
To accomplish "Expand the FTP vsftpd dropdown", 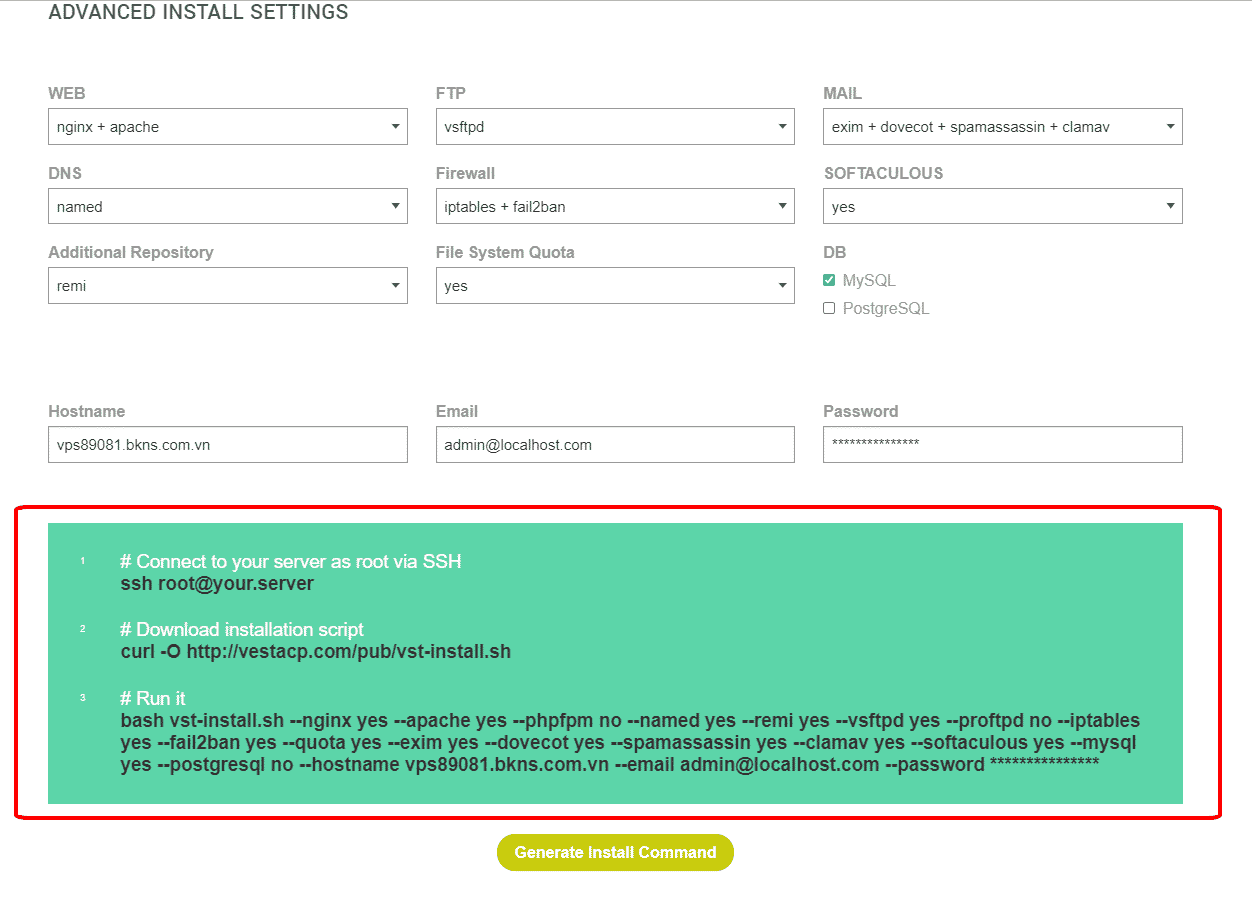I will pos(615,127).
